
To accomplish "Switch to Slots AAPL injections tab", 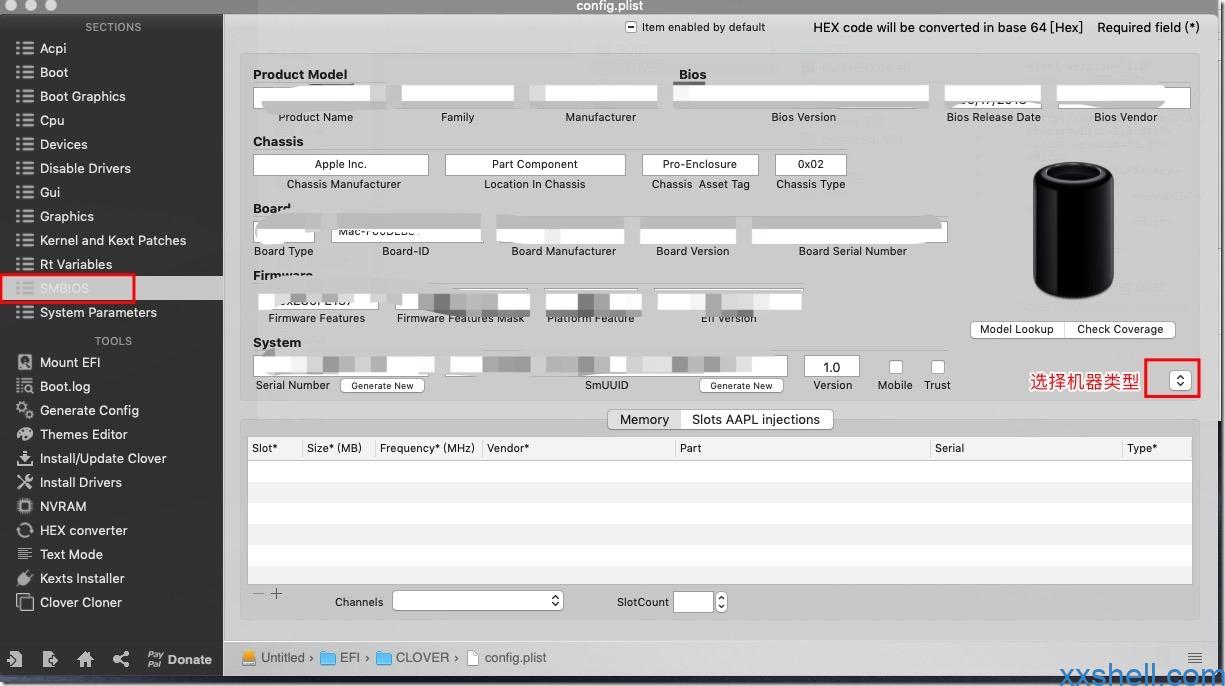I will (756, 419).
